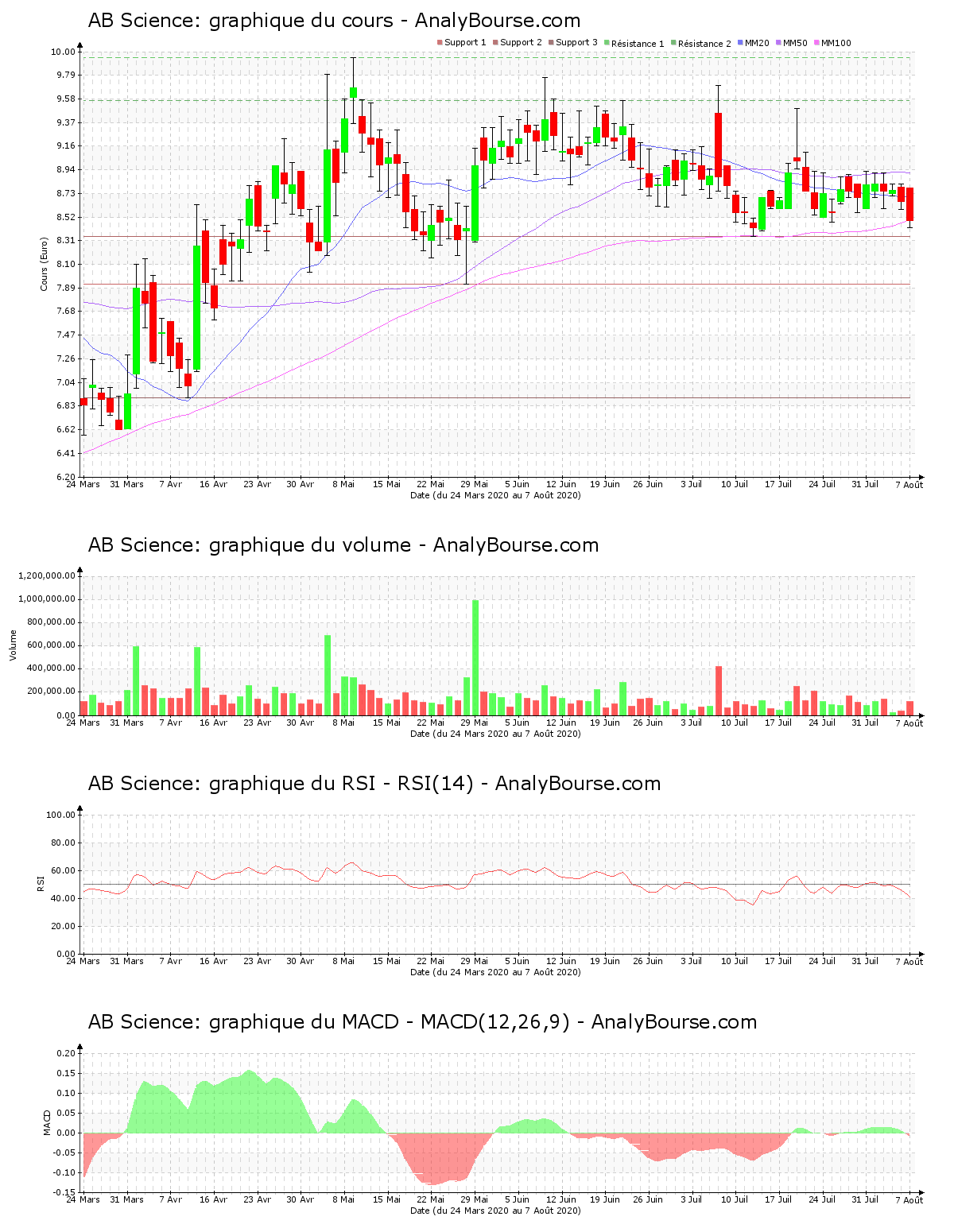Click the highest green candlestick near 8 Mai
Screen dimensions: 954x1232
[x=353, y=92]
